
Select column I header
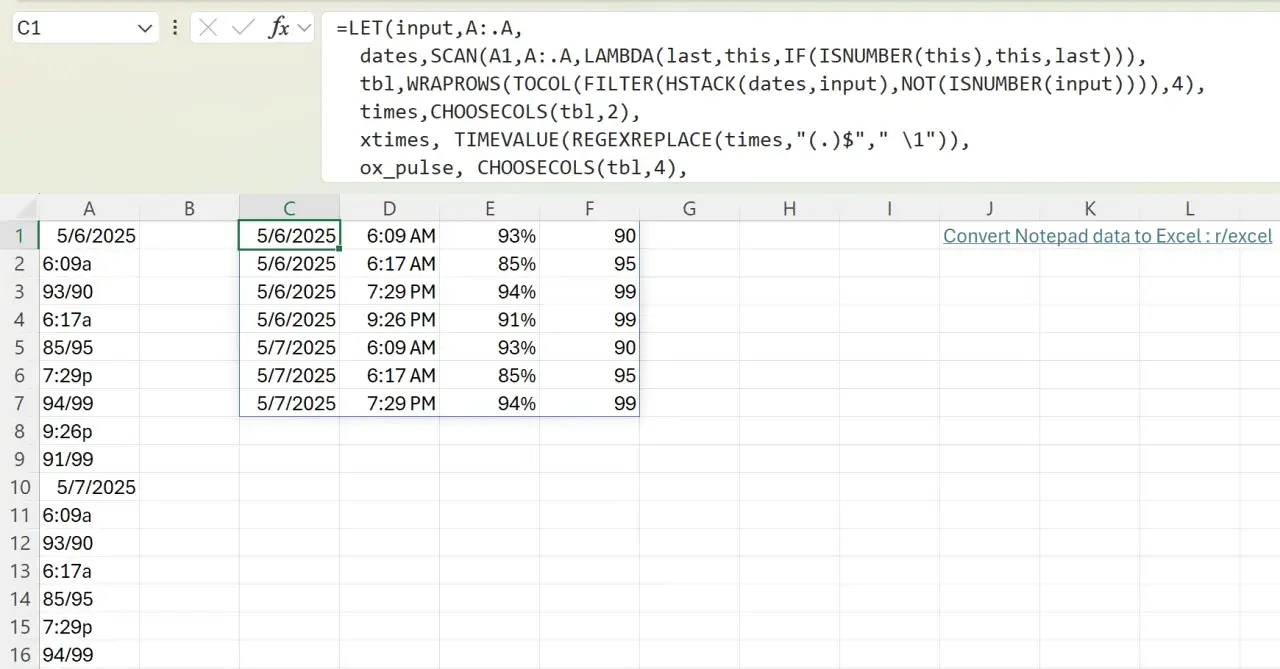(889, 209)
